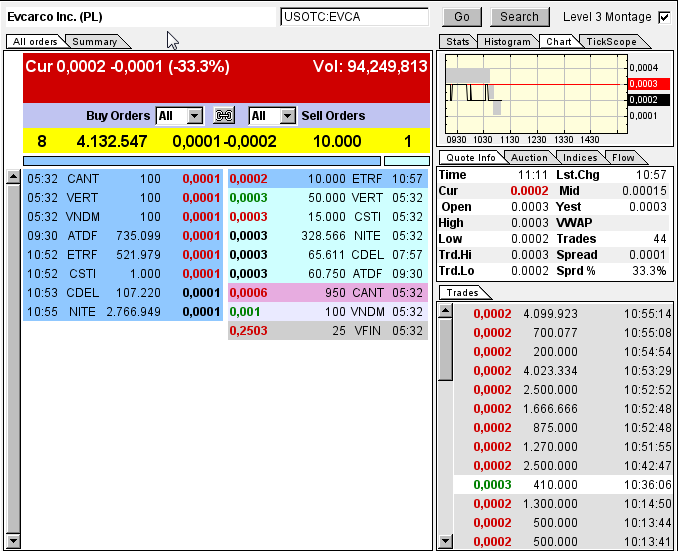680x551 pixels.
Task: Switch to the Summary tab
Action: [95, 42]
